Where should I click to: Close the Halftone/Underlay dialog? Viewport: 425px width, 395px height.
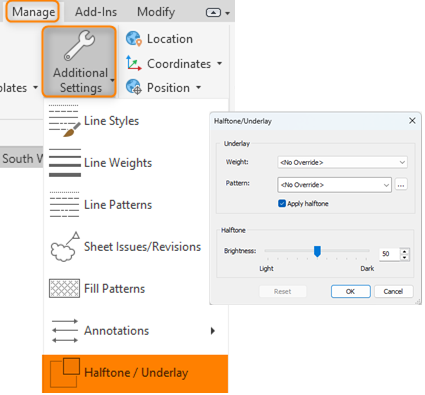(412, 121)
